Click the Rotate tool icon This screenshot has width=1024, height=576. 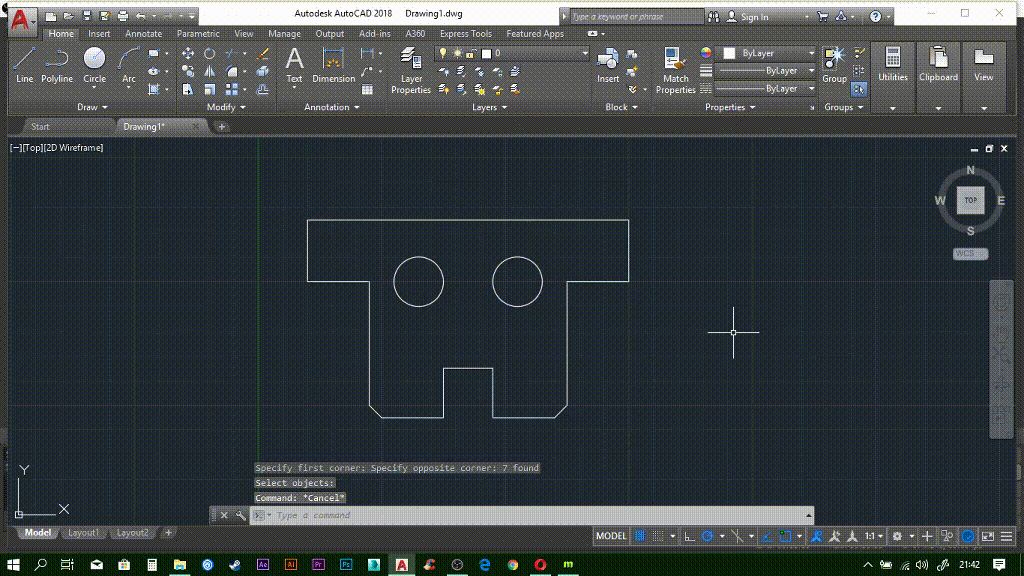210,54
